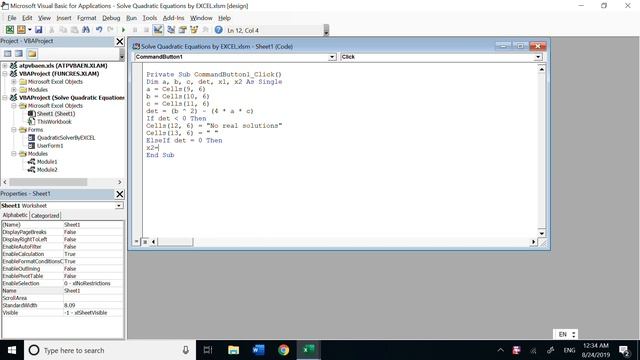Open the Edit menu
This screenshot has width=640, height=360.
[27, 18]
